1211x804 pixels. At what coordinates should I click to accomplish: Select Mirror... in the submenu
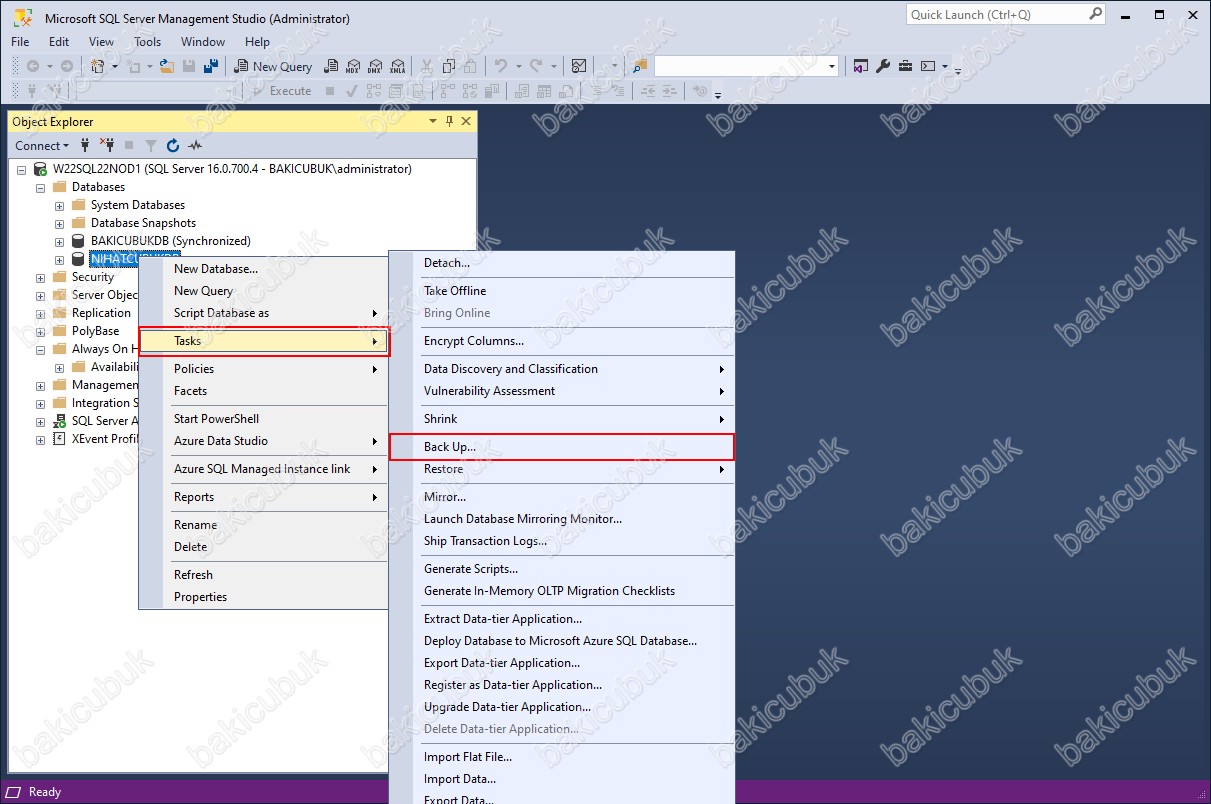point(562,497)
